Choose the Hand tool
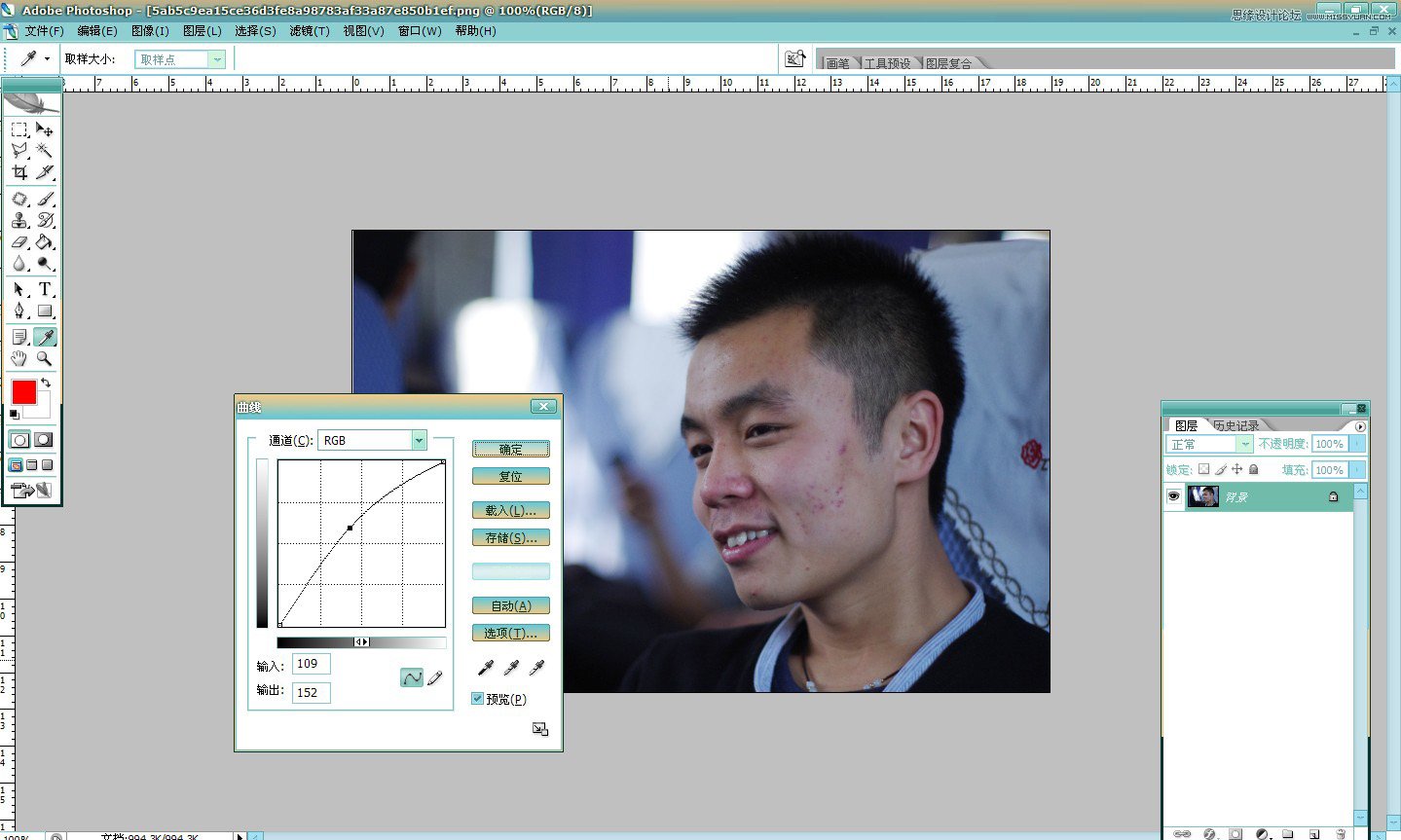The height and width of the screenshot is (840, 1401). click(19, 358)
